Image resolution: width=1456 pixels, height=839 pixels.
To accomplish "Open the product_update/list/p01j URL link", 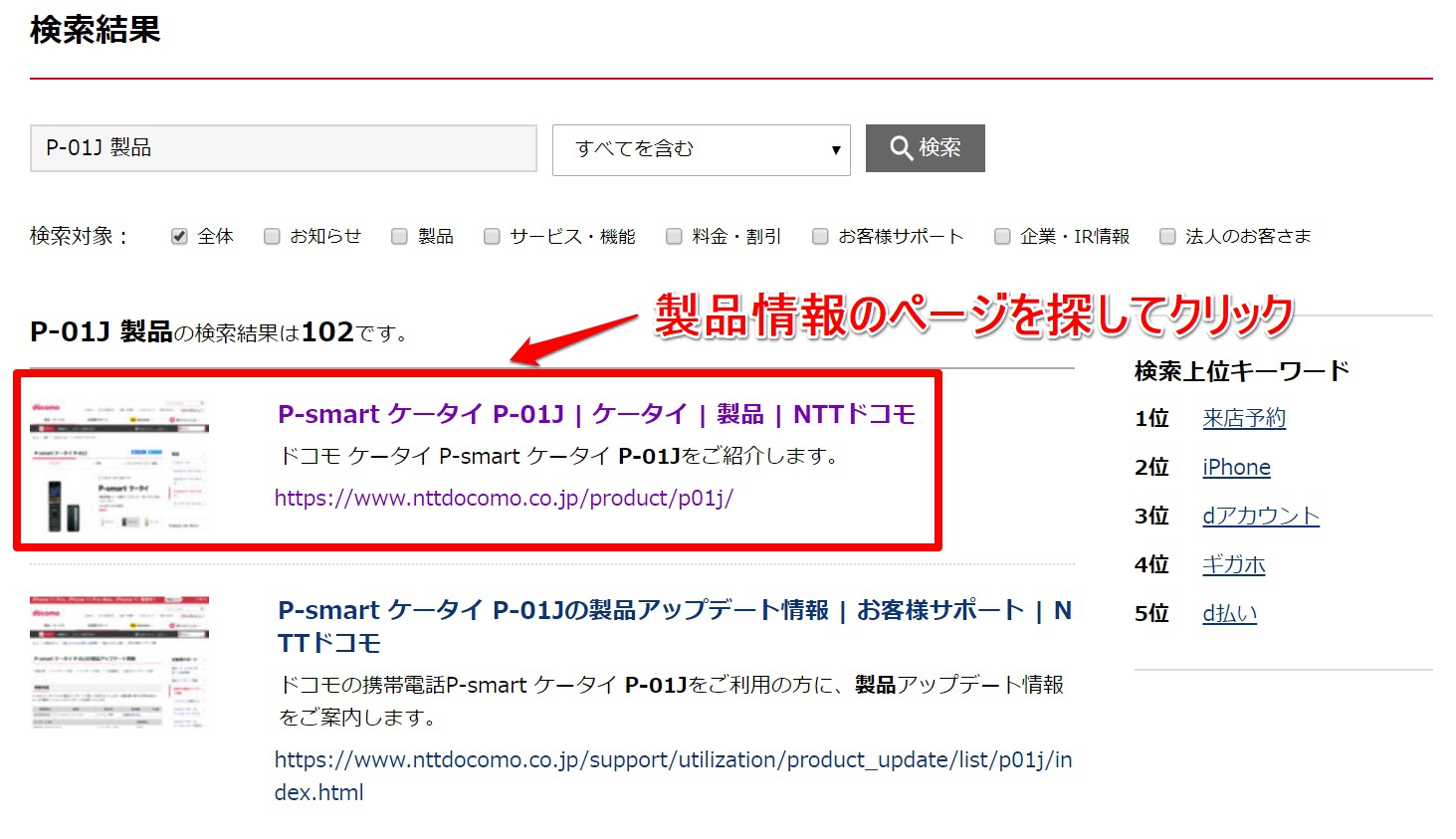I will tap(674, 776).
